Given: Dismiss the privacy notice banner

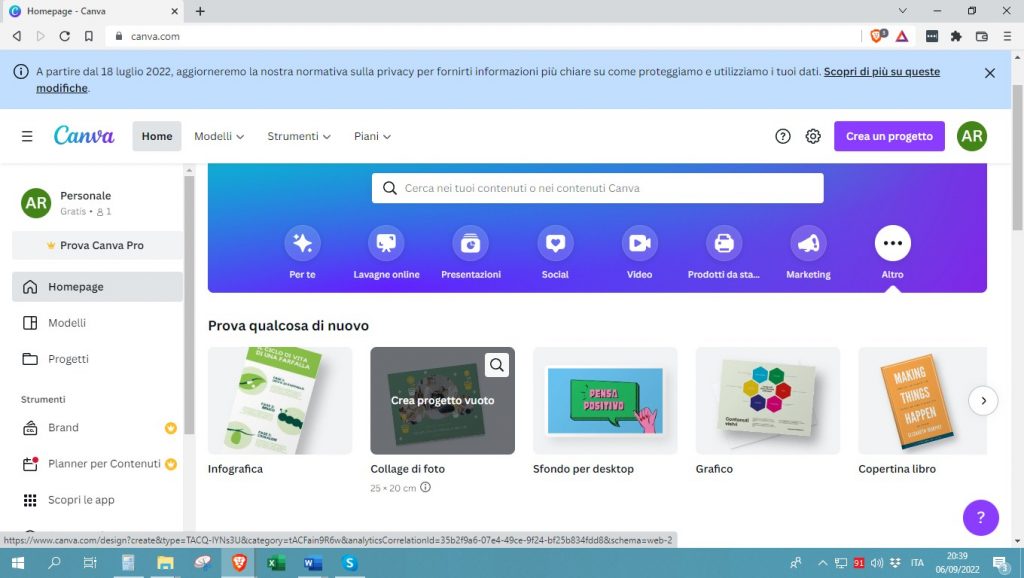Looking at the screenshot, I should [989, 73].
